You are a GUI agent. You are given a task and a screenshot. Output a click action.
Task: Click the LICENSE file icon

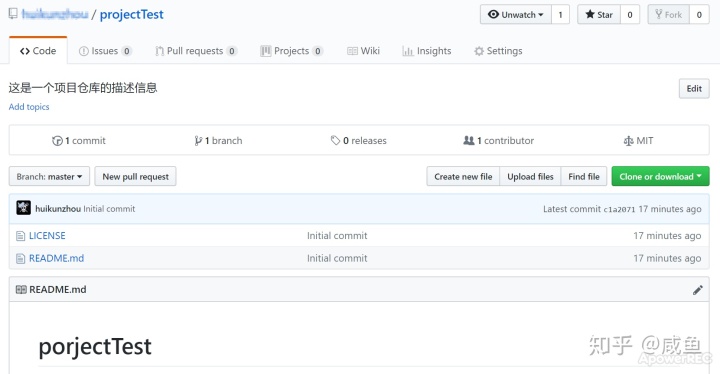(x=20, y=236)
